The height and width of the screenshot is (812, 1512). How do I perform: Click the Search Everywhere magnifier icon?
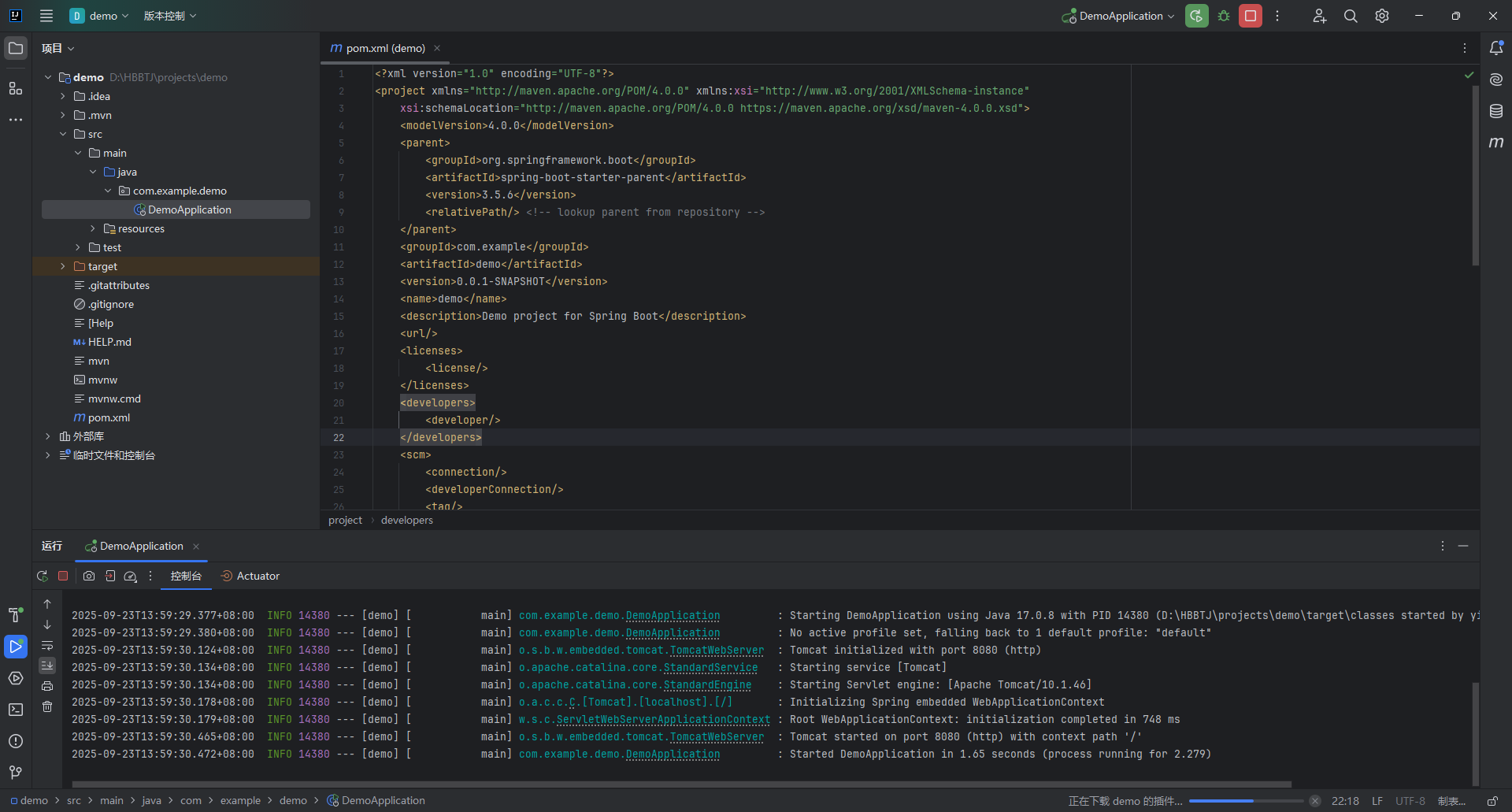tap(1351, 16)
